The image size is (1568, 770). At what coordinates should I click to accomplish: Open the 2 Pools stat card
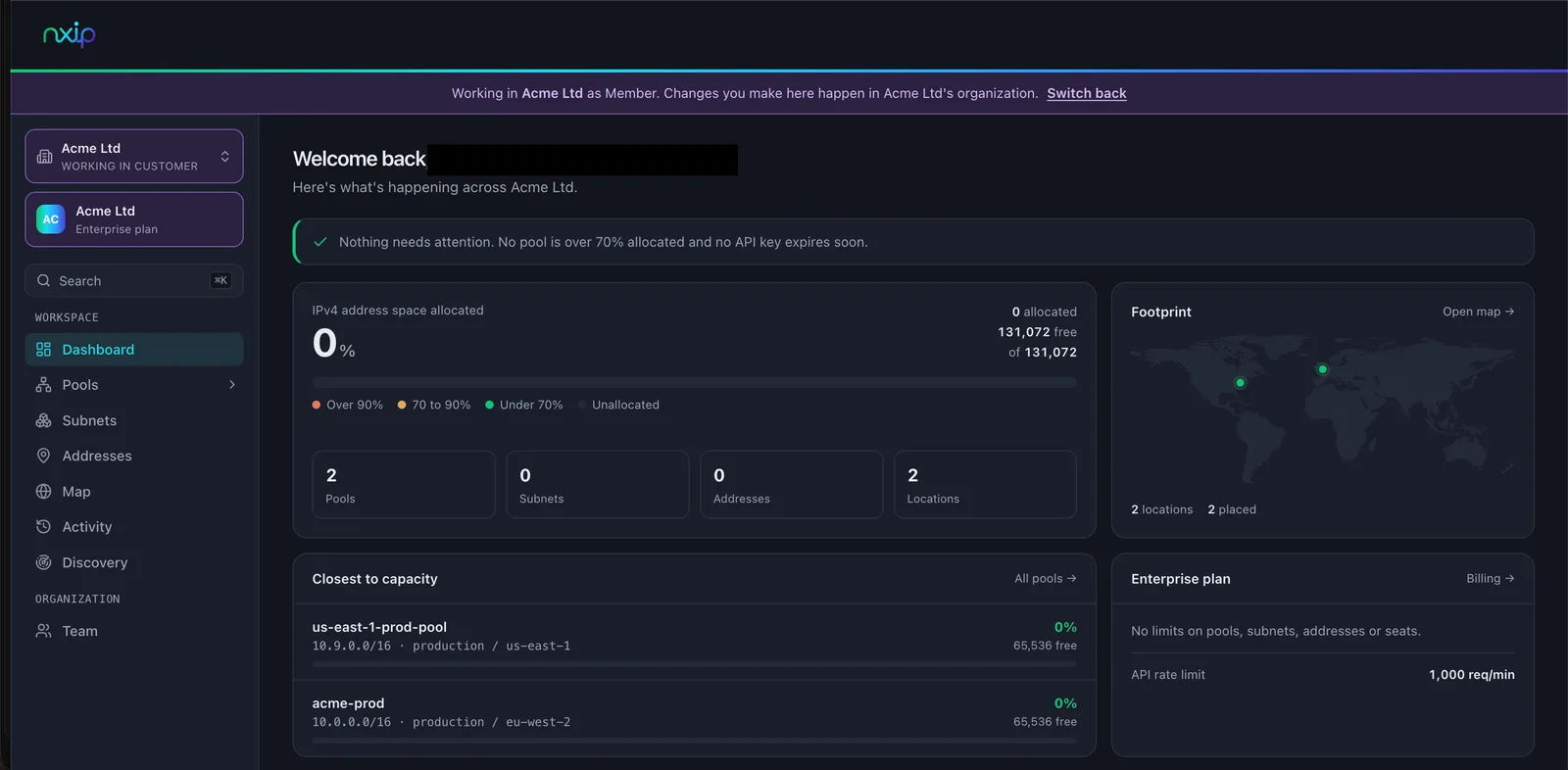404,485
